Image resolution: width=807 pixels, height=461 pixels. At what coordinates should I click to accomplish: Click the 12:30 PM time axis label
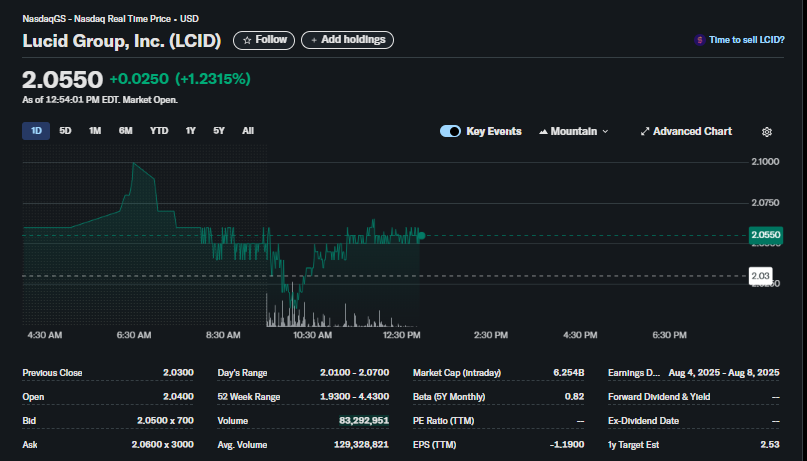(x=402, y=335)
